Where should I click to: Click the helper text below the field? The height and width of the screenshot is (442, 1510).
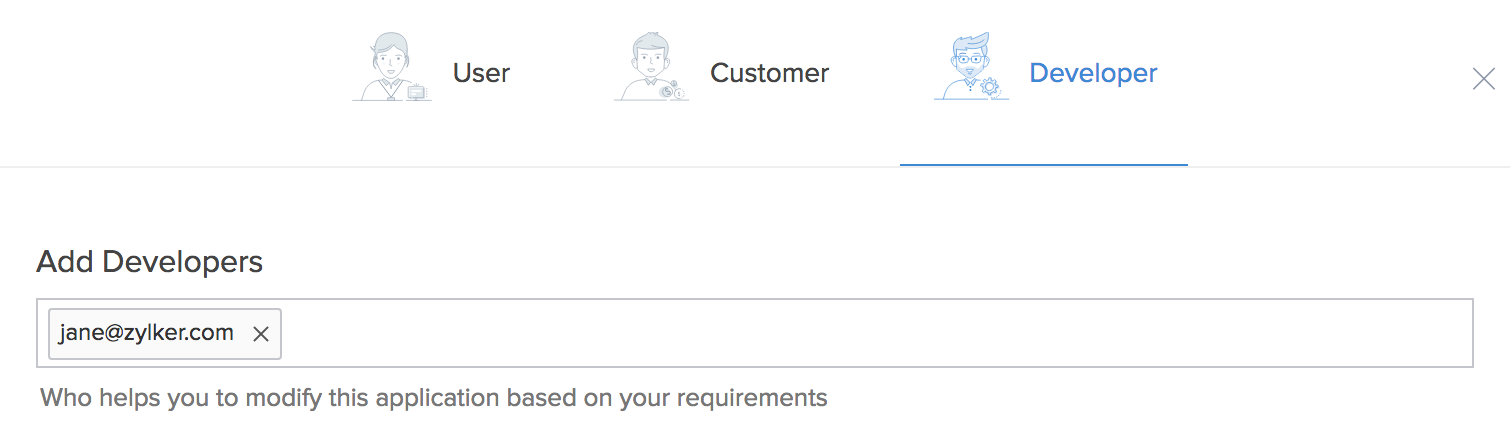pyautogui.click(x=433, y=398)
